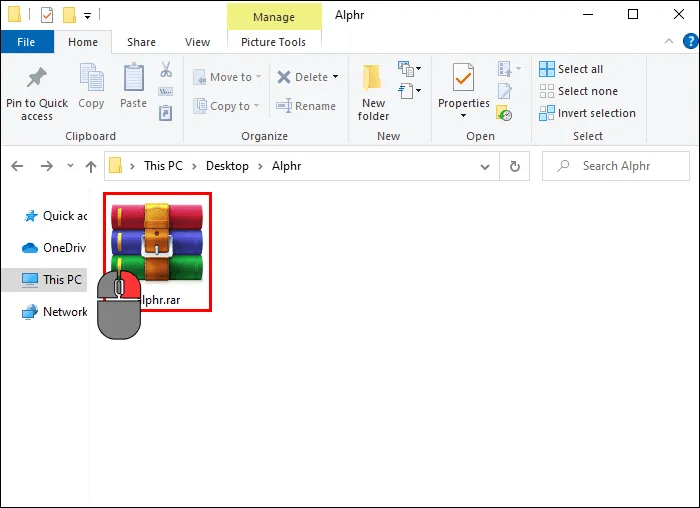Image resolution: width=700 pixels, height=508 pixels.
Task: Open the Picture Tools tab
Action: click(x=274, y=42)
